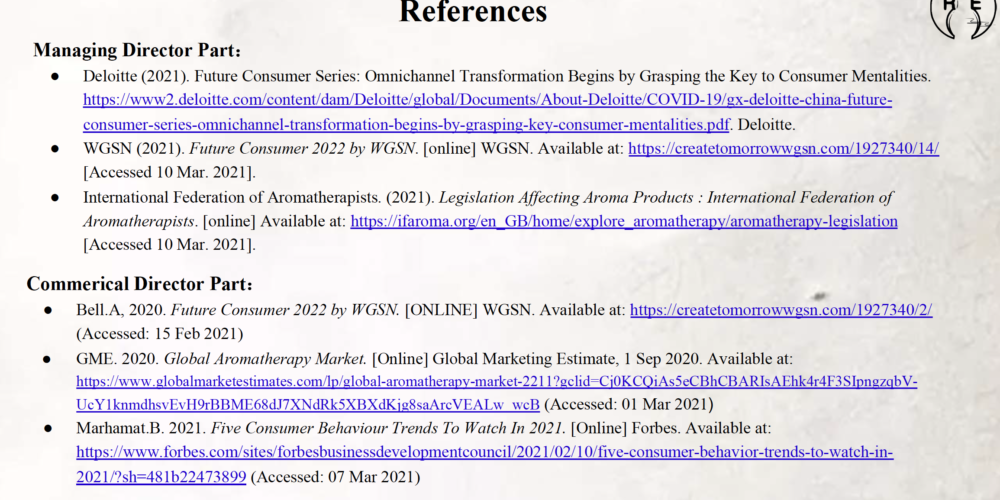
Task: Click 'International Federation of Aromatherapists. (2021)' text
Action: tap(258, 197)
